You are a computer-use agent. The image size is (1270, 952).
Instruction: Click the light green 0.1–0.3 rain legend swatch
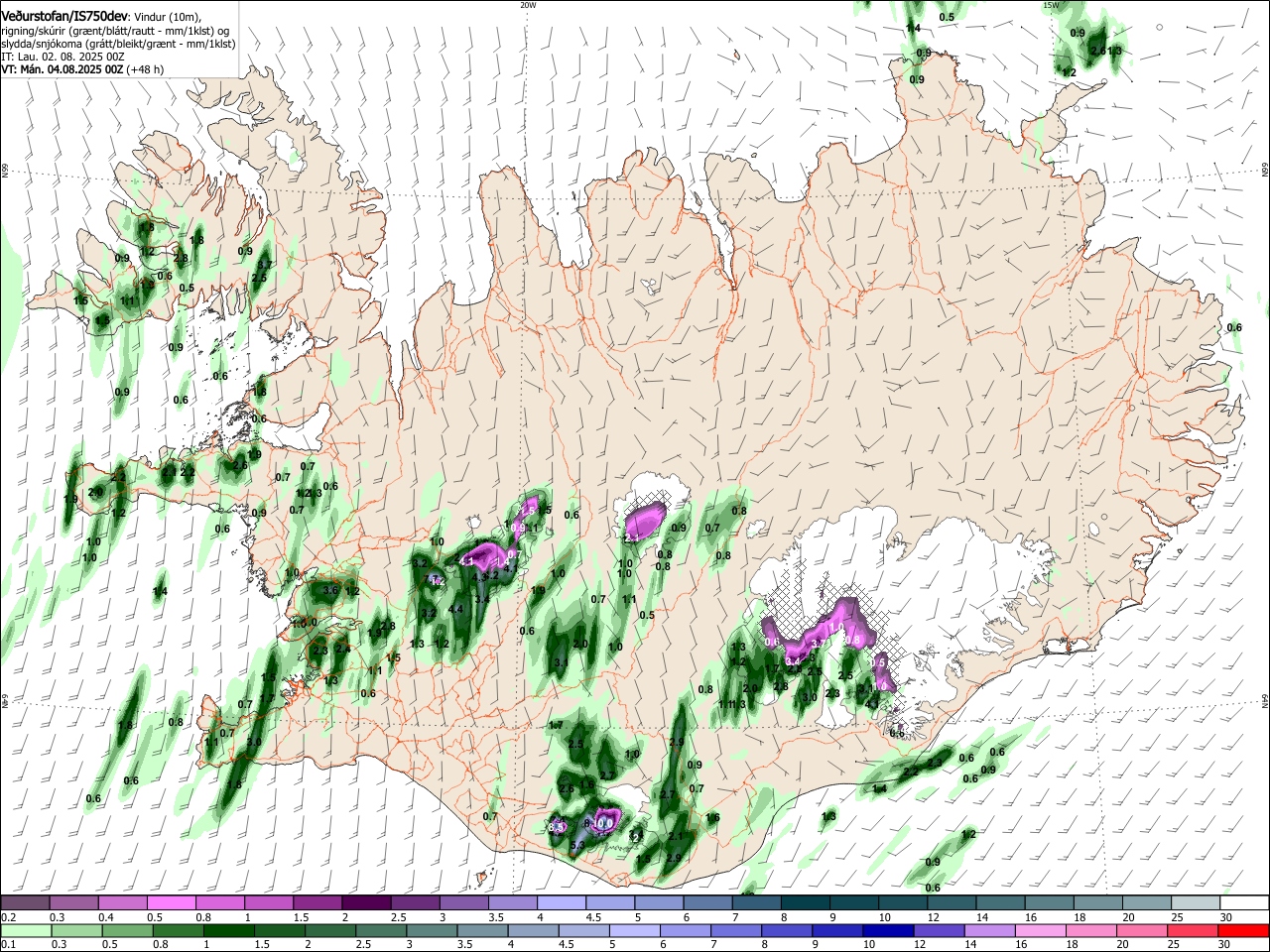26,930
